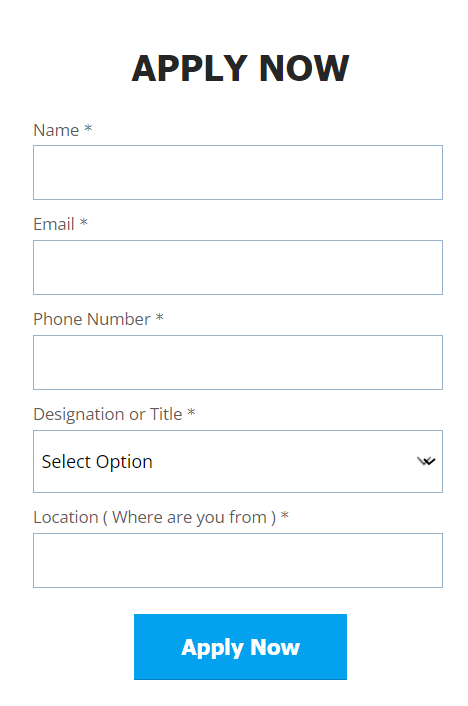468x706 pixels.
Task: Click the Name field label
Action: pyautogui.click(x=56, y=130)
